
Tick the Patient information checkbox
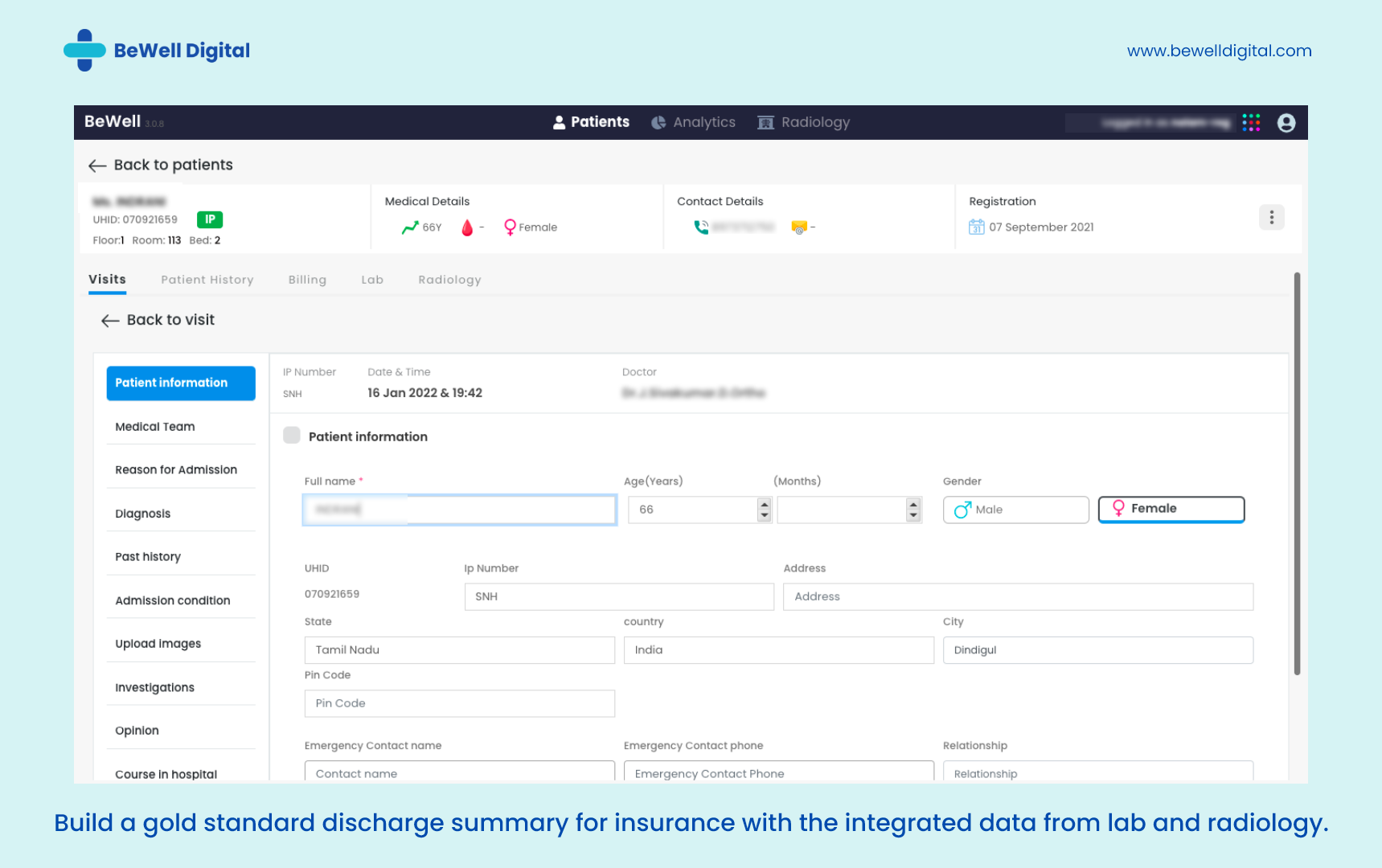tap(291, 435)
